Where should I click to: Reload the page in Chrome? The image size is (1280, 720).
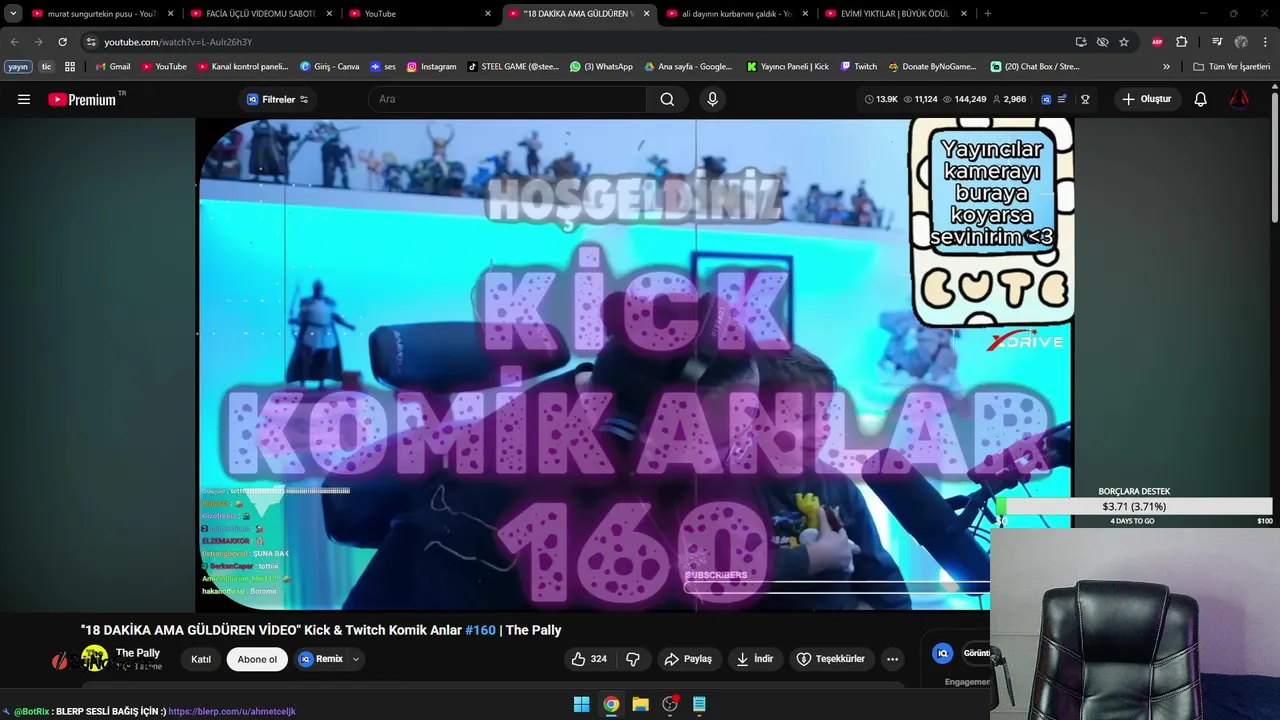point(62,42)
